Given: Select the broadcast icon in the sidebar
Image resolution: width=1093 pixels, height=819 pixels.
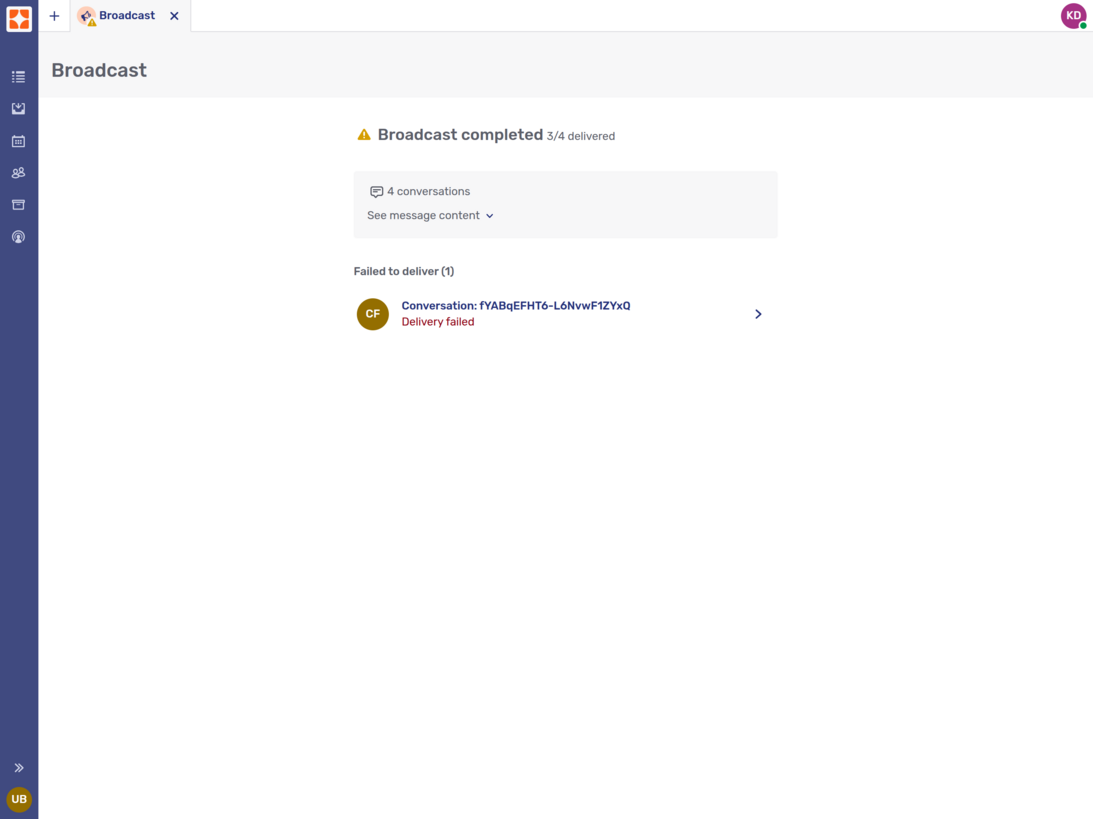Looking at the screenshot, I should tap(18, 236).
